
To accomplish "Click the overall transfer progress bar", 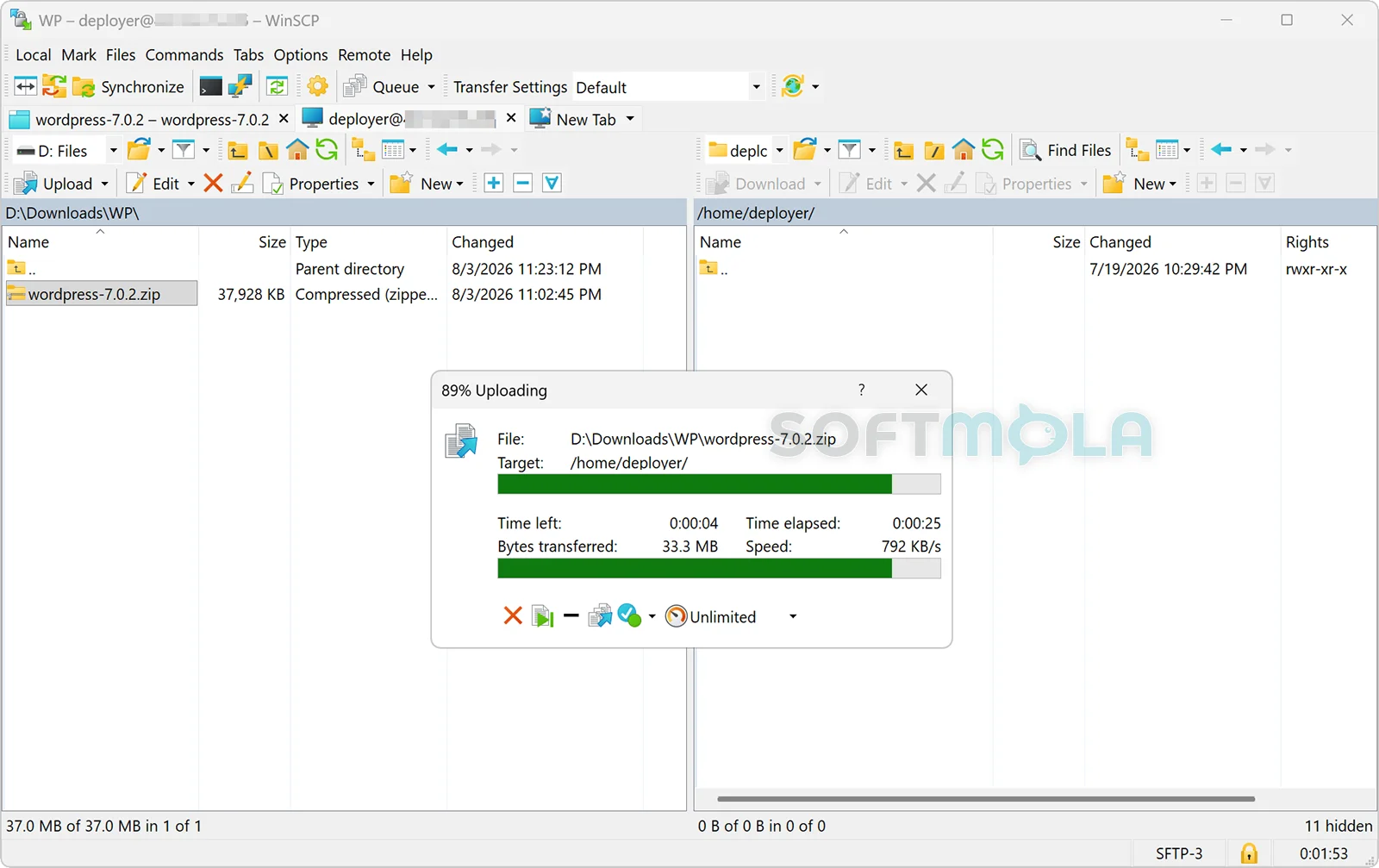I will coord(719,568).
